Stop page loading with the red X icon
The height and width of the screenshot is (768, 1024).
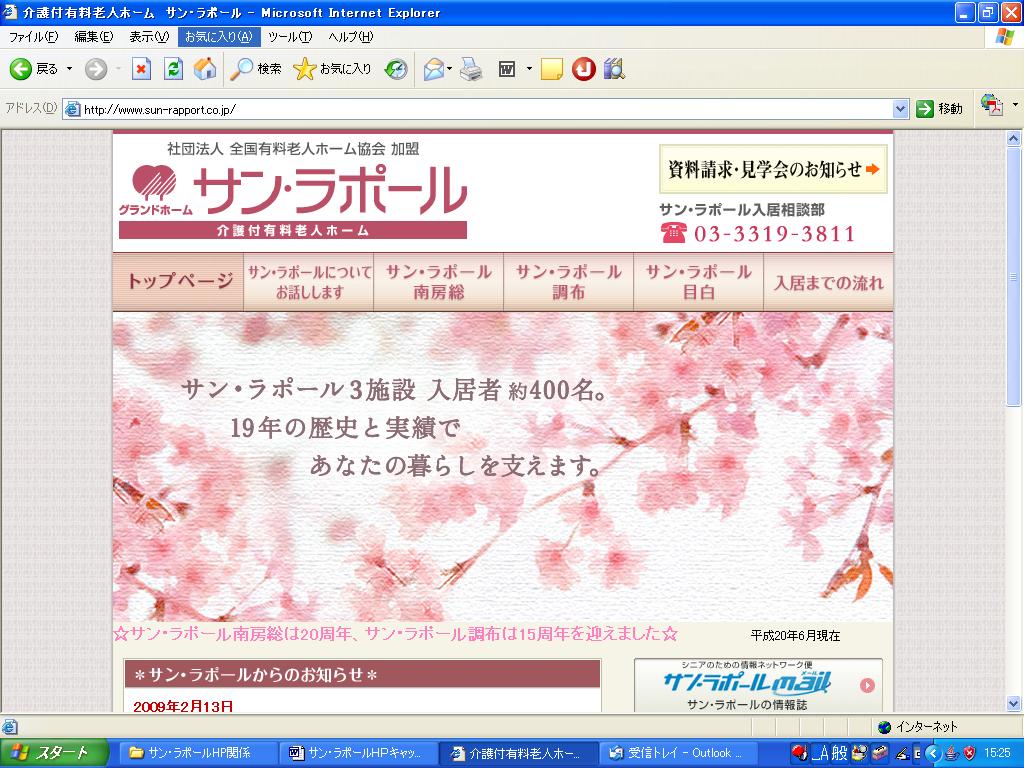[x=141, y=69]
